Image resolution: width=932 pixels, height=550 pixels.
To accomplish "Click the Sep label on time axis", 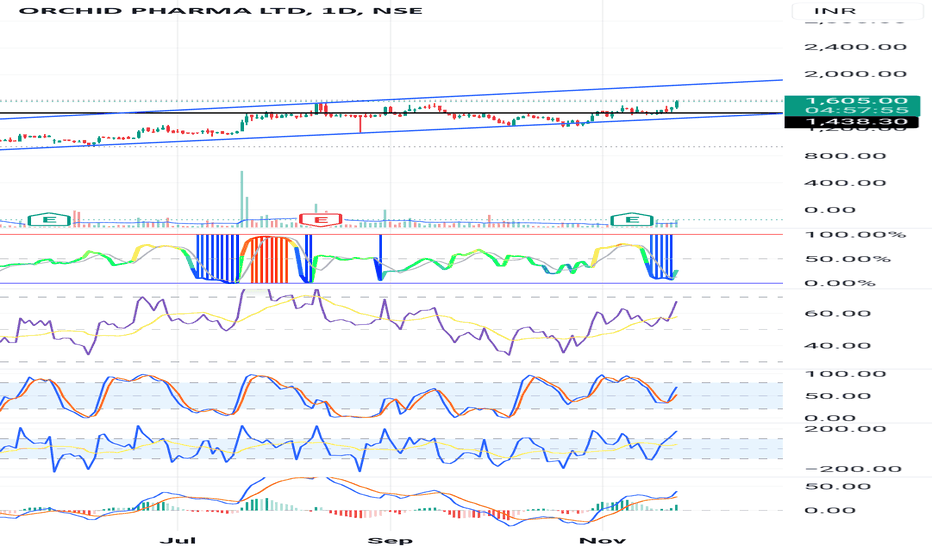I will coord(390,540).
